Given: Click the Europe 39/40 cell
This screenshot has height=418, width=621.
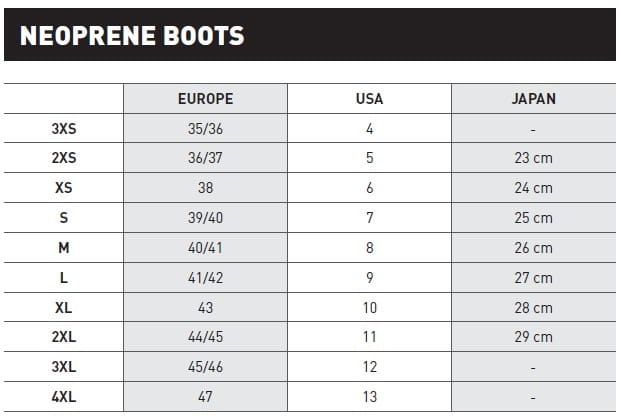Looking at the screenshot, I should tap(205, 218).
